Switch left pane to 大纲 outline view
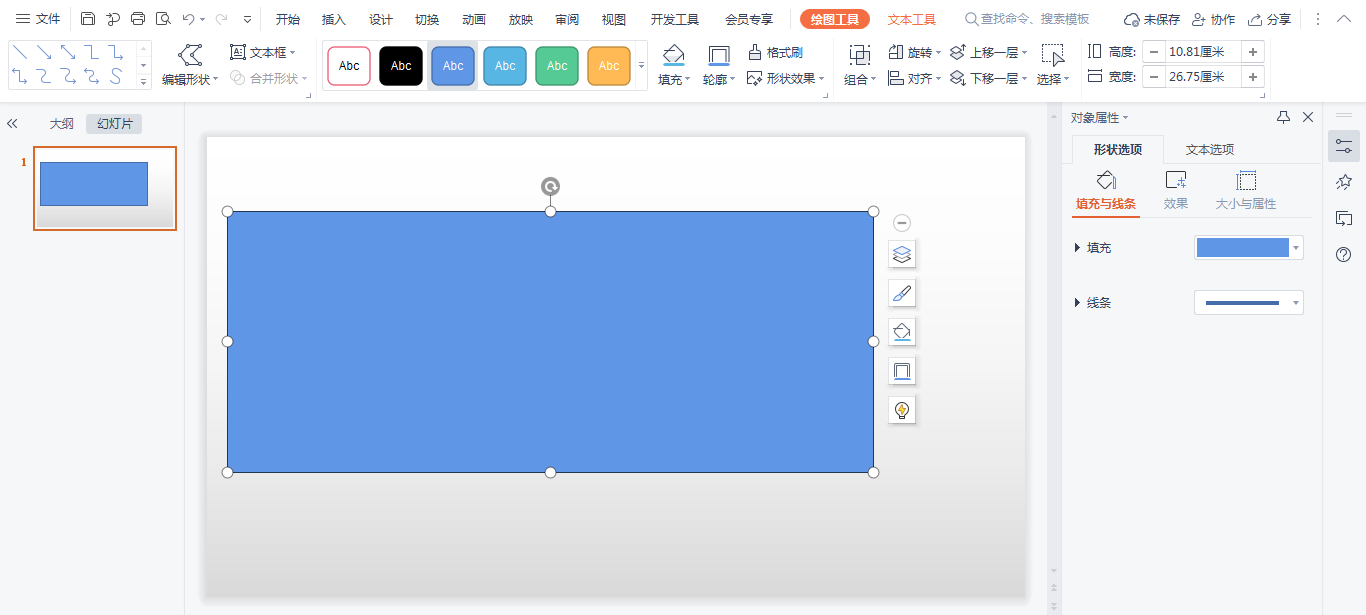The width and height of the screenshot is (1366, 615). point(62,124)
